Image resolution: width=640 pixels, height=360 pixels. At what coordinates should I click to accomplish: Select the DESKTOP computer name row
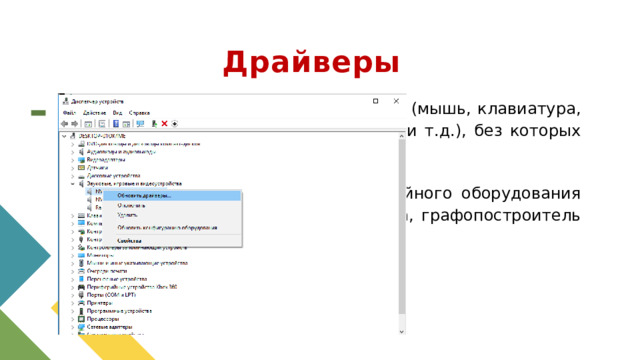tap(102, 136)
